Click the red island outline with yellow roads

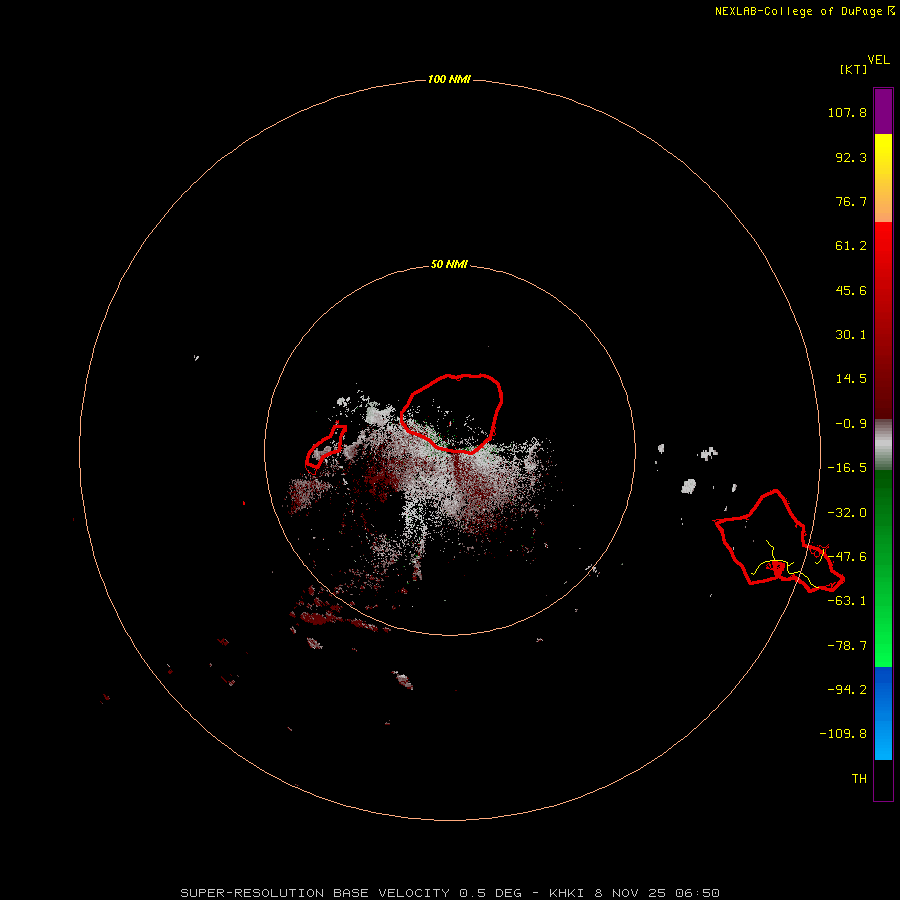coord(779,541)
